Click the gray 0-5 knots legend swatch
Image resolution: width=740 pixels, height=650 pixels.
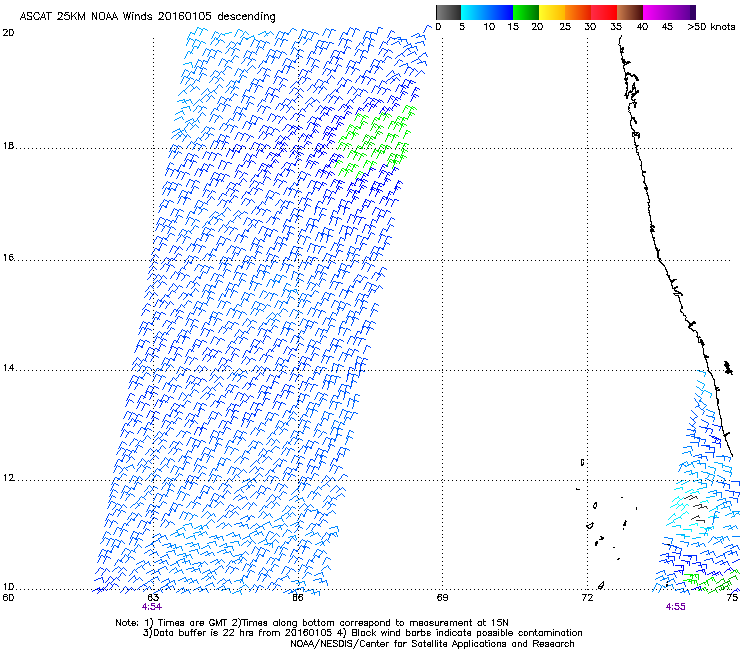(x=448, y=12)
